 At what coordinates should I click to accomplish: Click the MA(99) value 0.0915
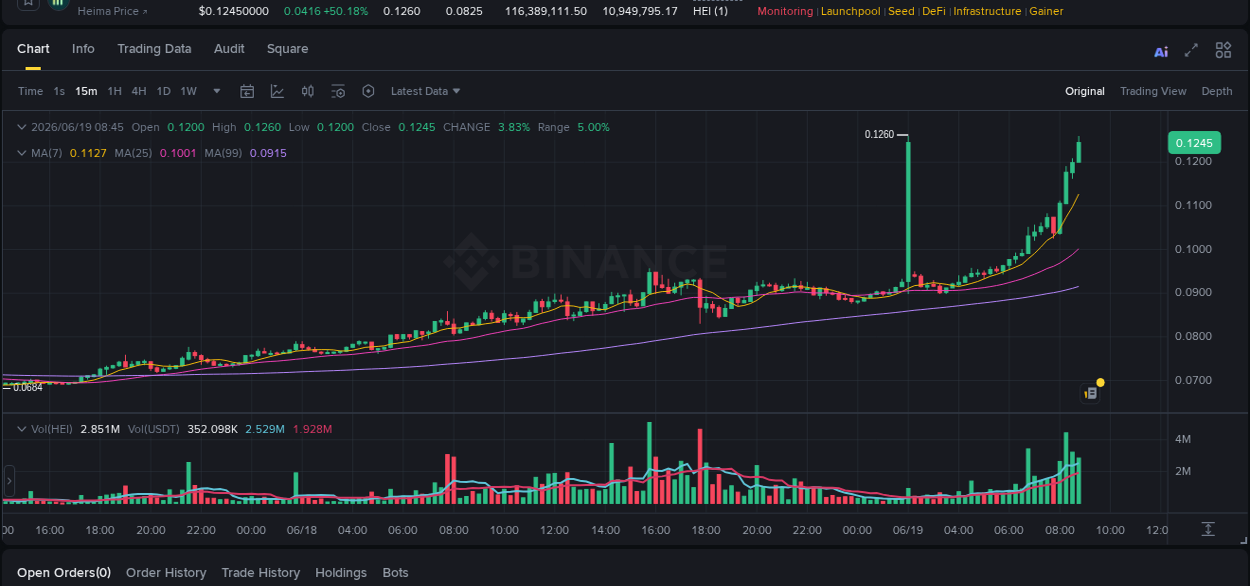268,153
